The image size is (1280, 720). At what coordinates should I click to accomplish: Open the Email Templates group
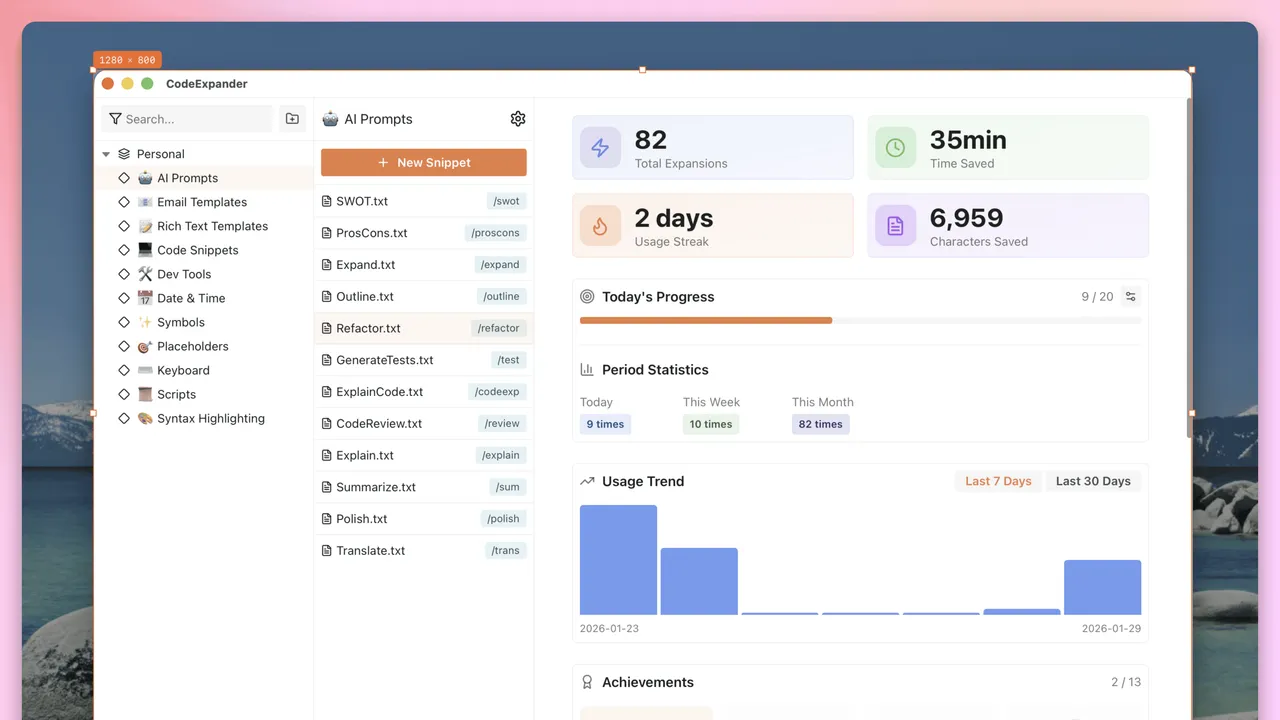[x=204, y=202]
